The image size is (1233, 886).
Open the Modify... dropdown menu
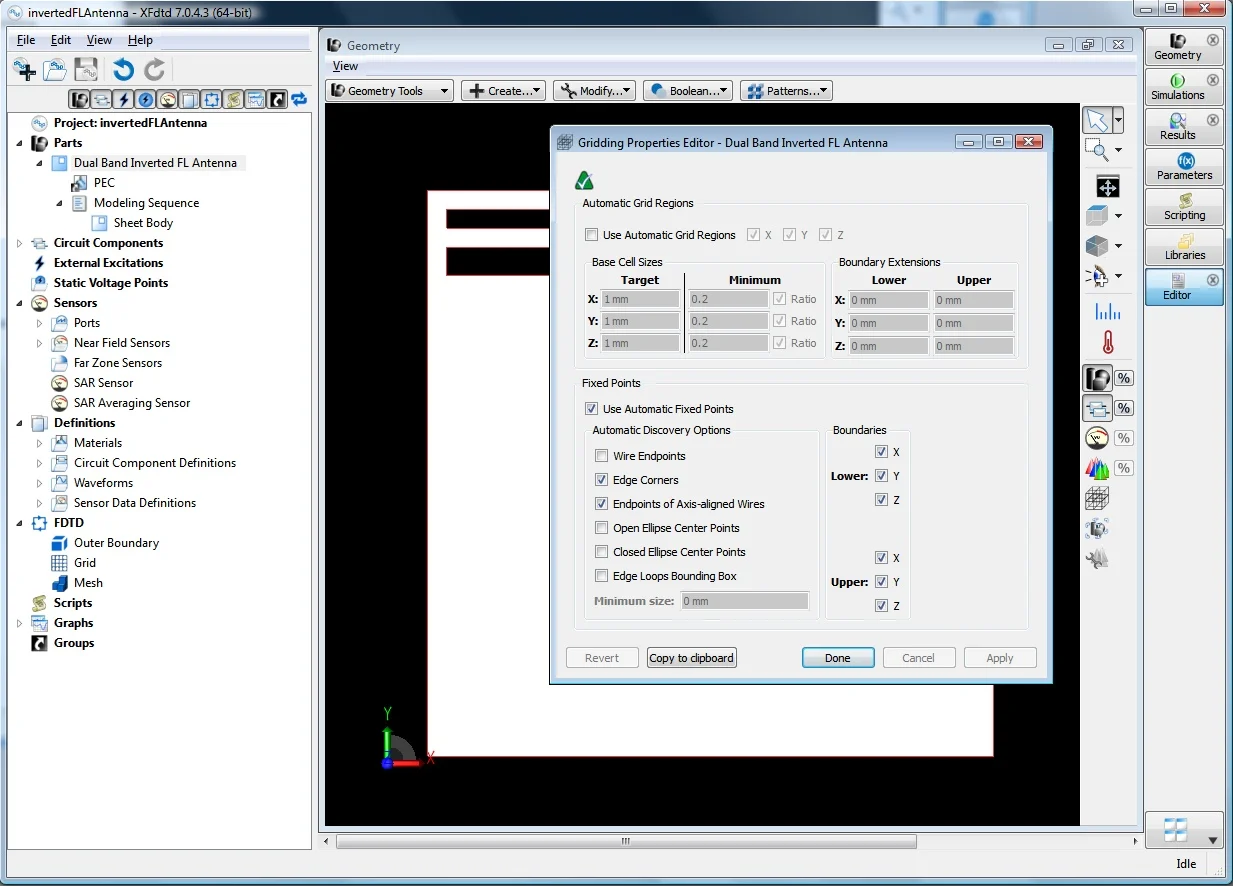point(594,91)
